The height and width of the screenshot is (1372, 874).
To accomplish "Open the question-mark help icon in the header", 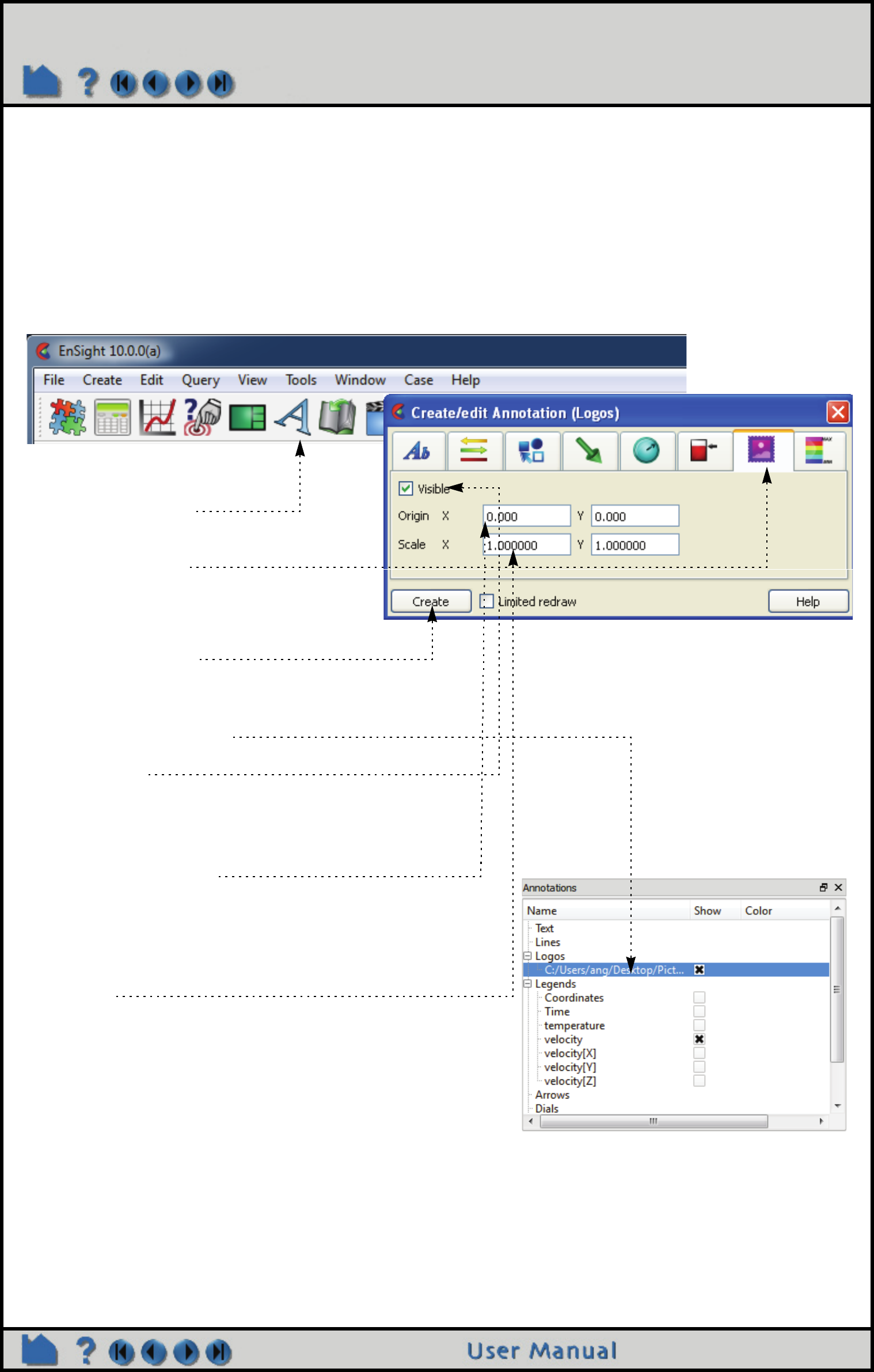I will 88,82.
